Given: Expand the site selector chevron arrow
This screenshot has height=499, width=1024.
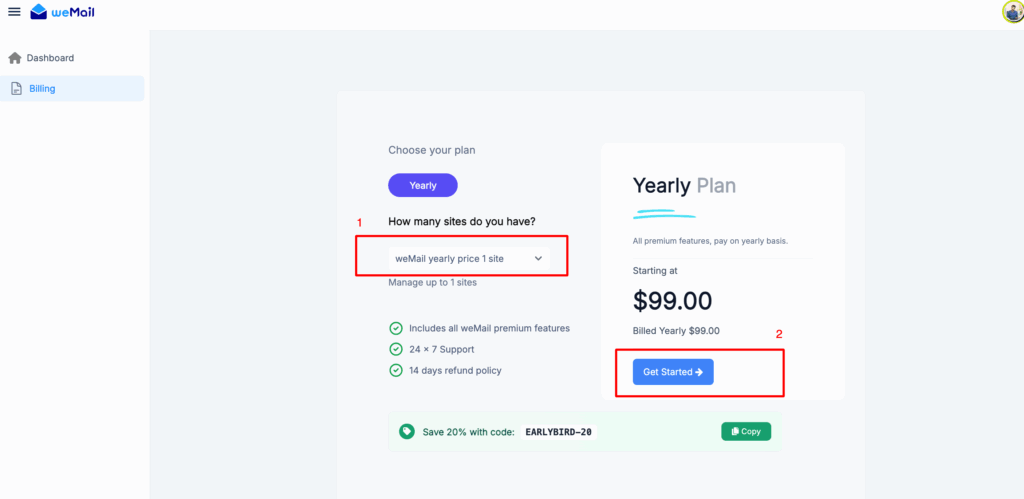Looking at the screenshot, I should coord(538,258).
